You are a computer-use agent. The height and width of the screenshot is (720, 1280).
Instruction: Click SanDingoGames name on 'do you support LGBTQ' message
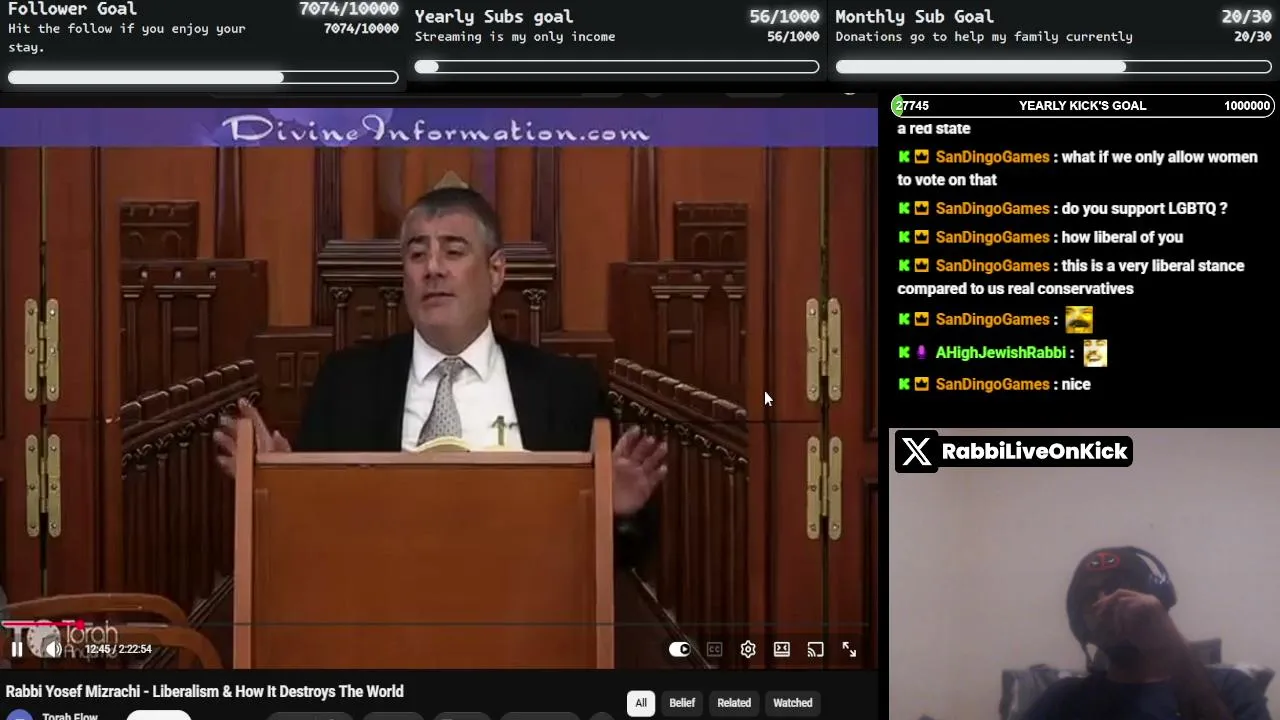tap(992, 209)
